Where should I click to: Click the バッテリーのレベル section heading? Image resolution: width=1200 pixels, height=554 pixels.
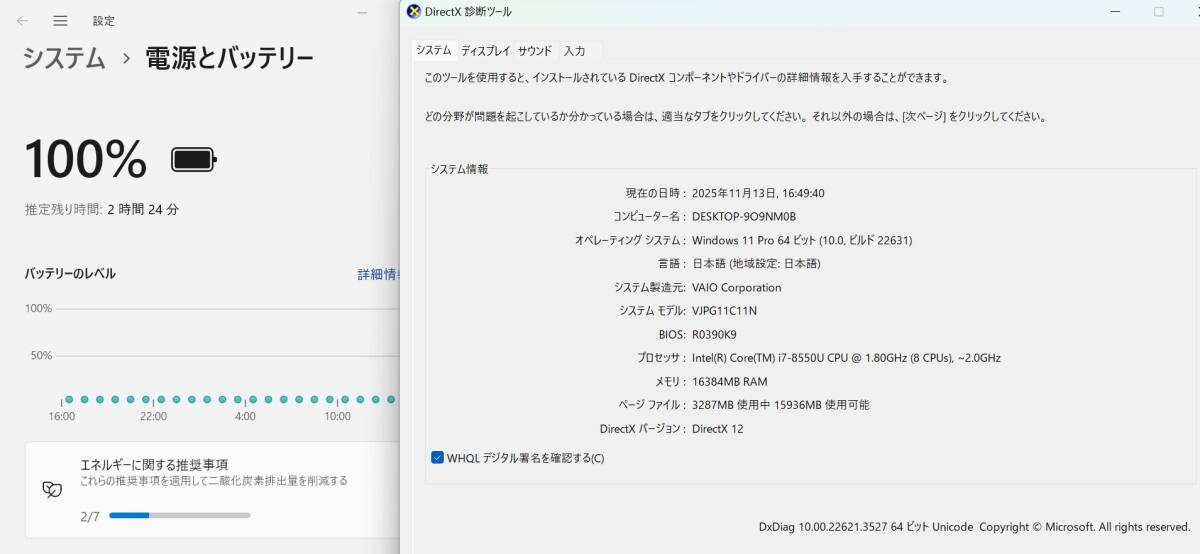point(70,274)
